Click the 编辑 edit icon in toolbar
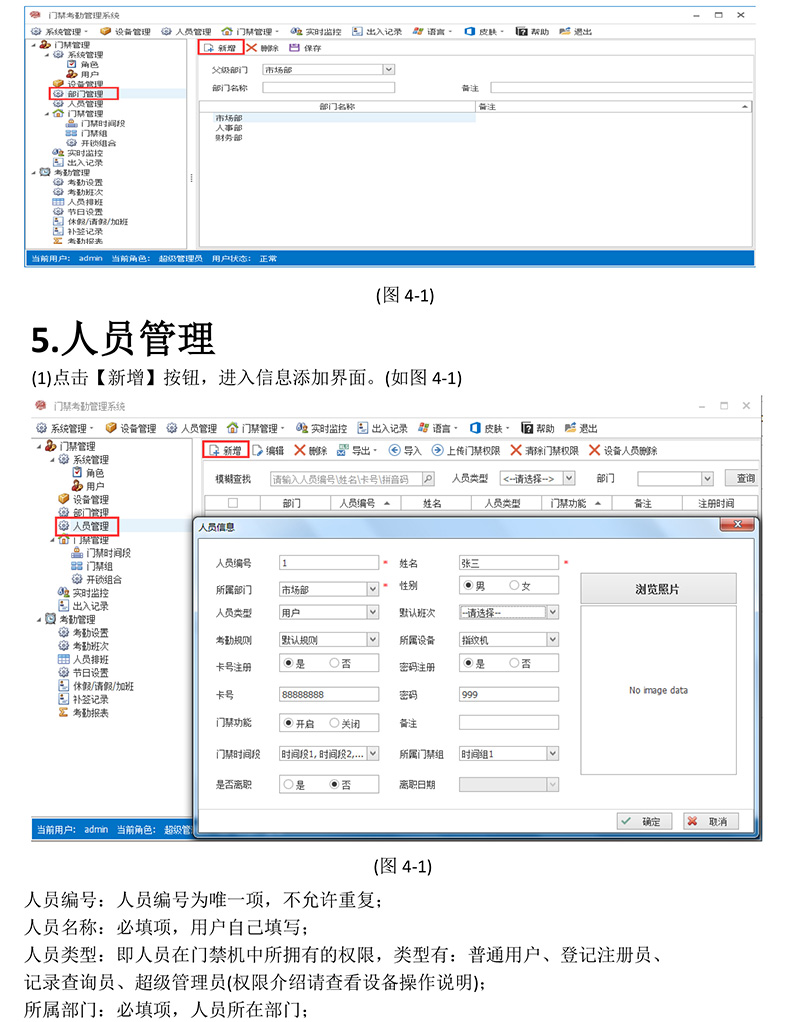The image size is (790, 1022). [257, 451]
